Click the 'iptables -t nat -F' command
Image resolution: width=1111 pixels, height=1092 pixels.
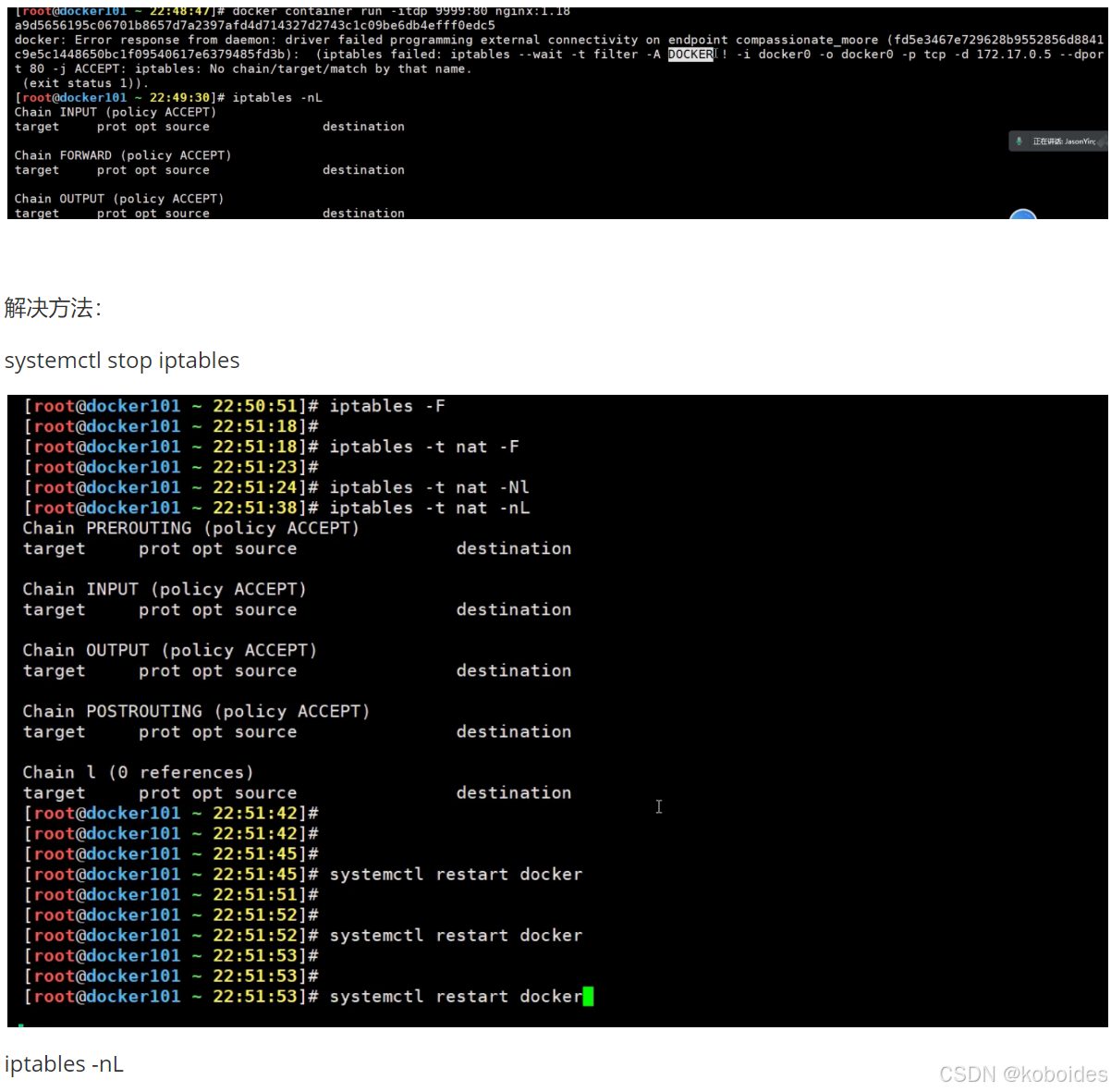pos(424,447)
